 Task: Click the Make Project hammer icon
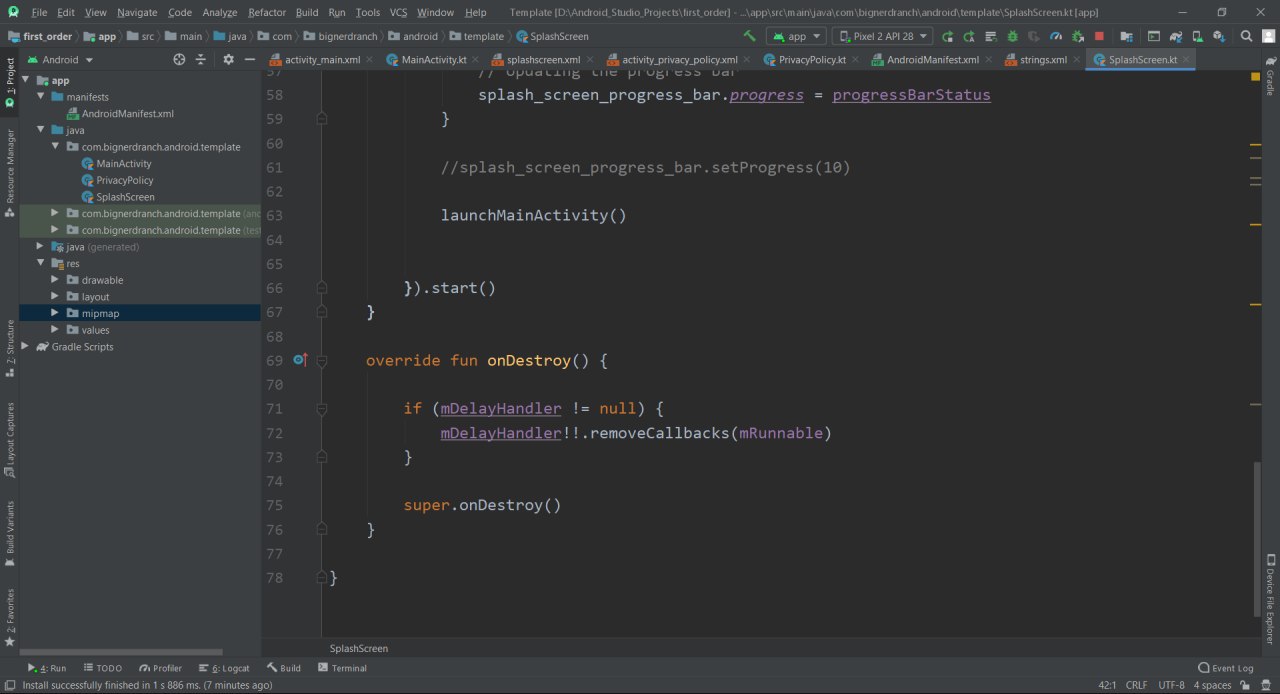(x=749, y=36)
